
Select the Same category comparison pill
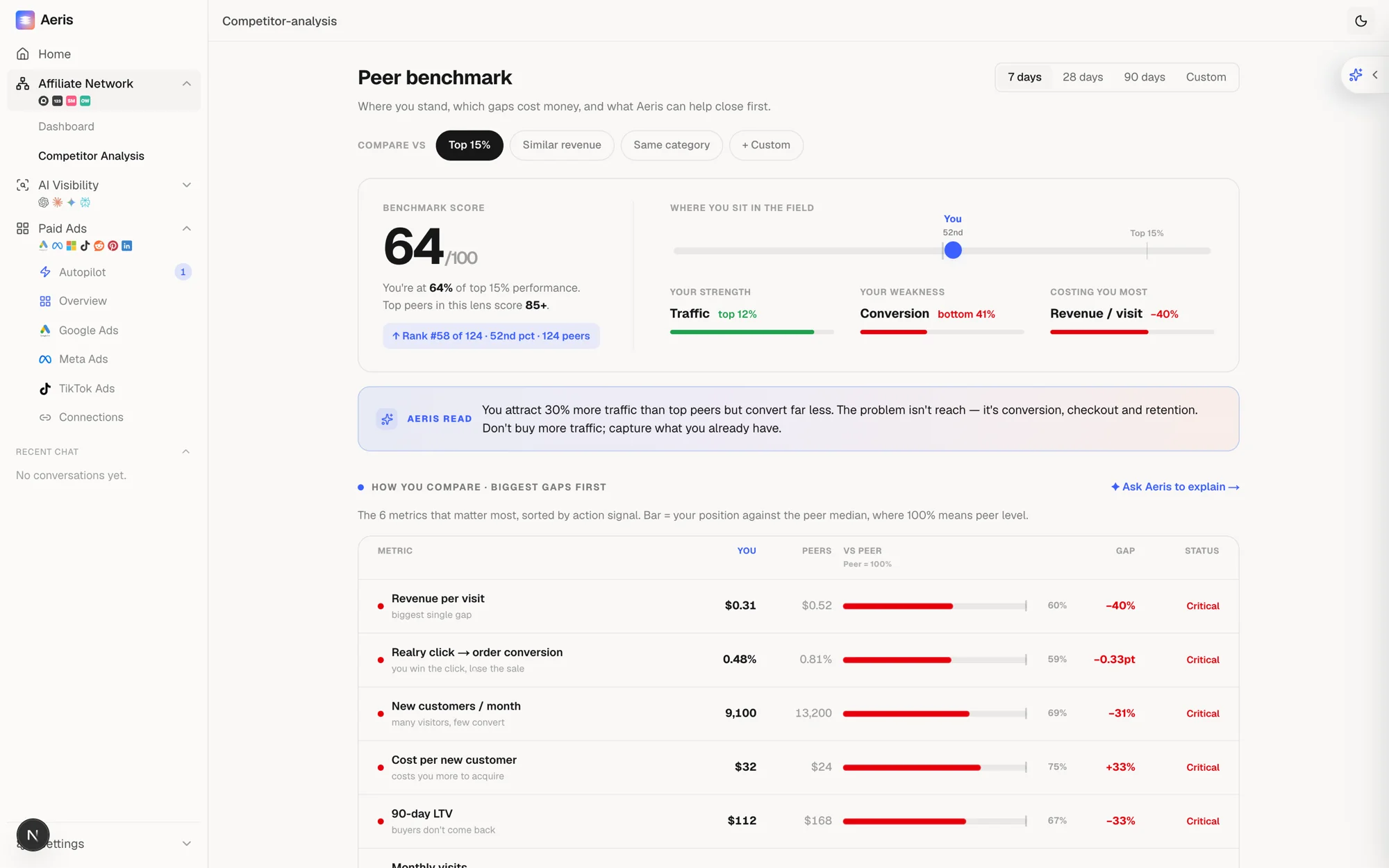pos(672,145)
